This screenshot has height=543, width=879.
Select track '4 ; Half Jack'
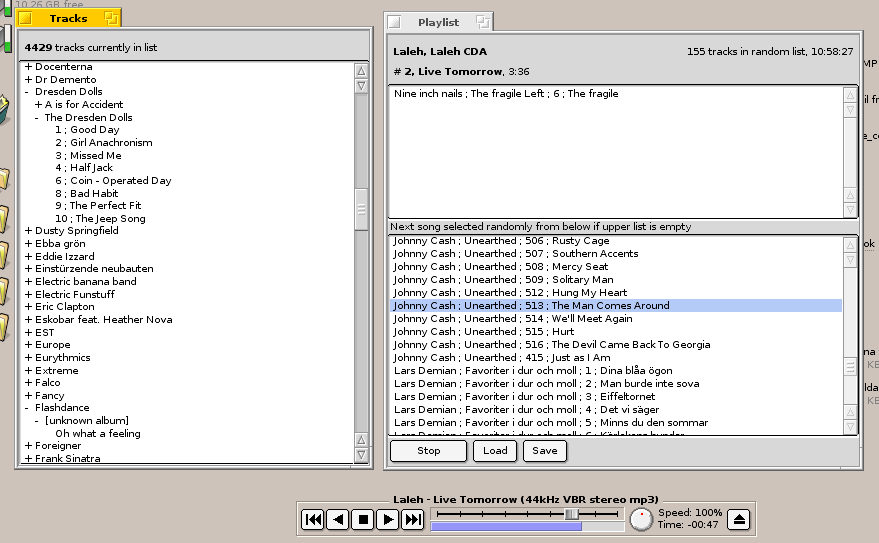pyautogui.click(x=84, y=168)
